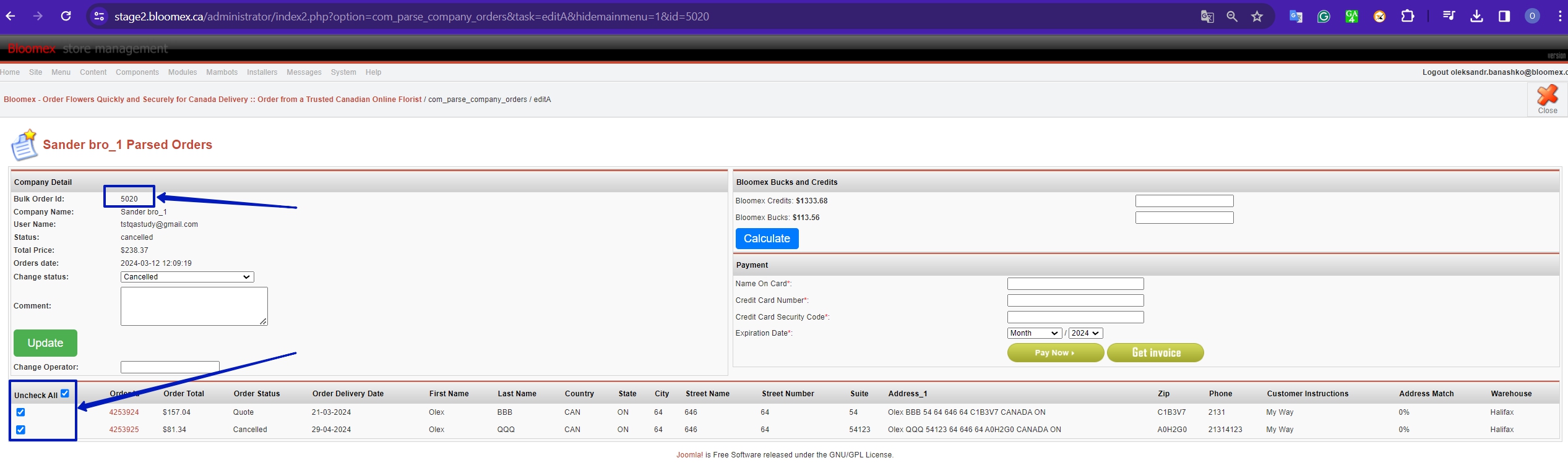Screen dimensions: 1568x463
Task: Click the Parsed Orders notepad icon
Action: [24, 145]
